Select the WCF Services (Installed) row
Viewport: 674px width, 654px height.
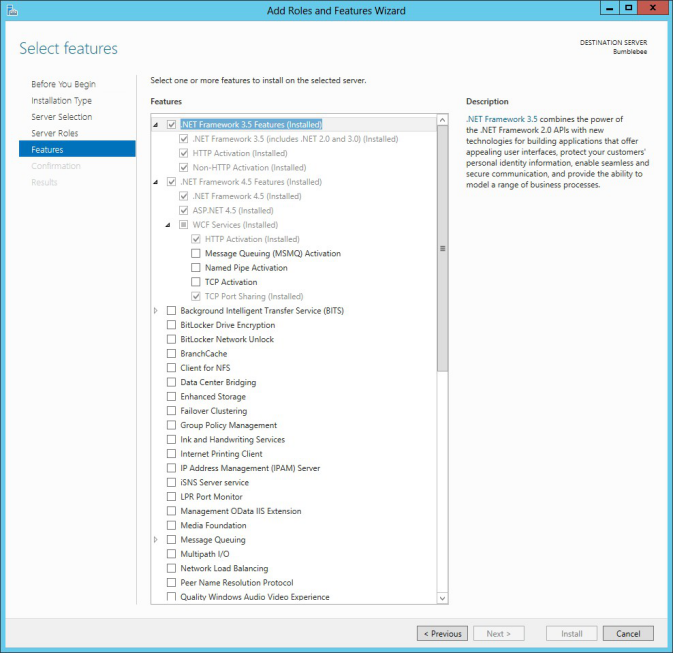coord(235,225)
